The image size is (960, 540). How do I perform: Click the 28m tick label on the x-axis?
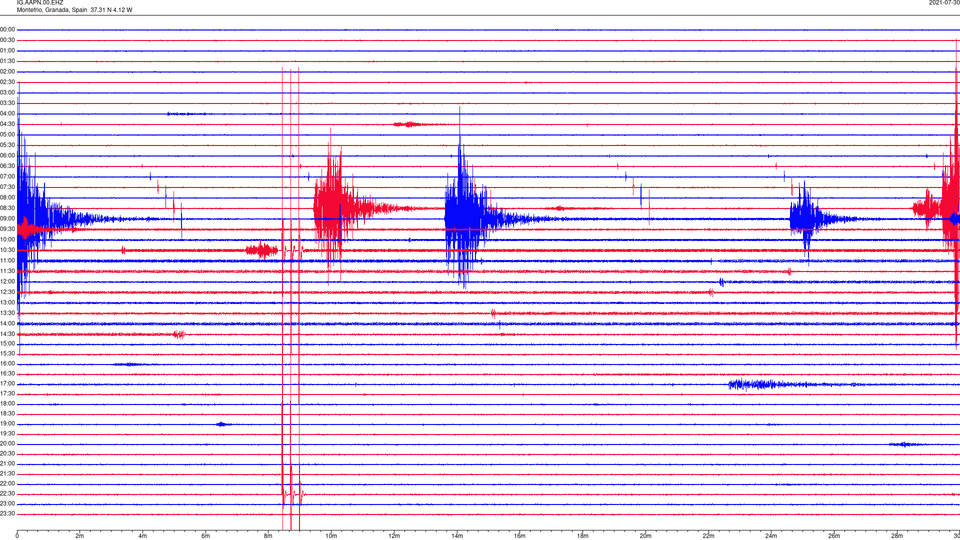pos(897,536)
